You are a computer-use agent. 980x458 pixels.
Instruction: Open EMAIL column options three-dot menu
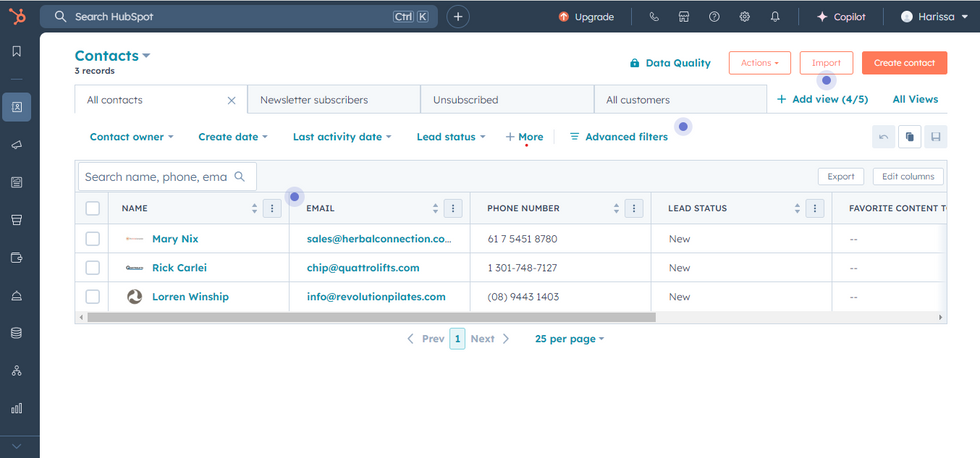pos(453,209)
